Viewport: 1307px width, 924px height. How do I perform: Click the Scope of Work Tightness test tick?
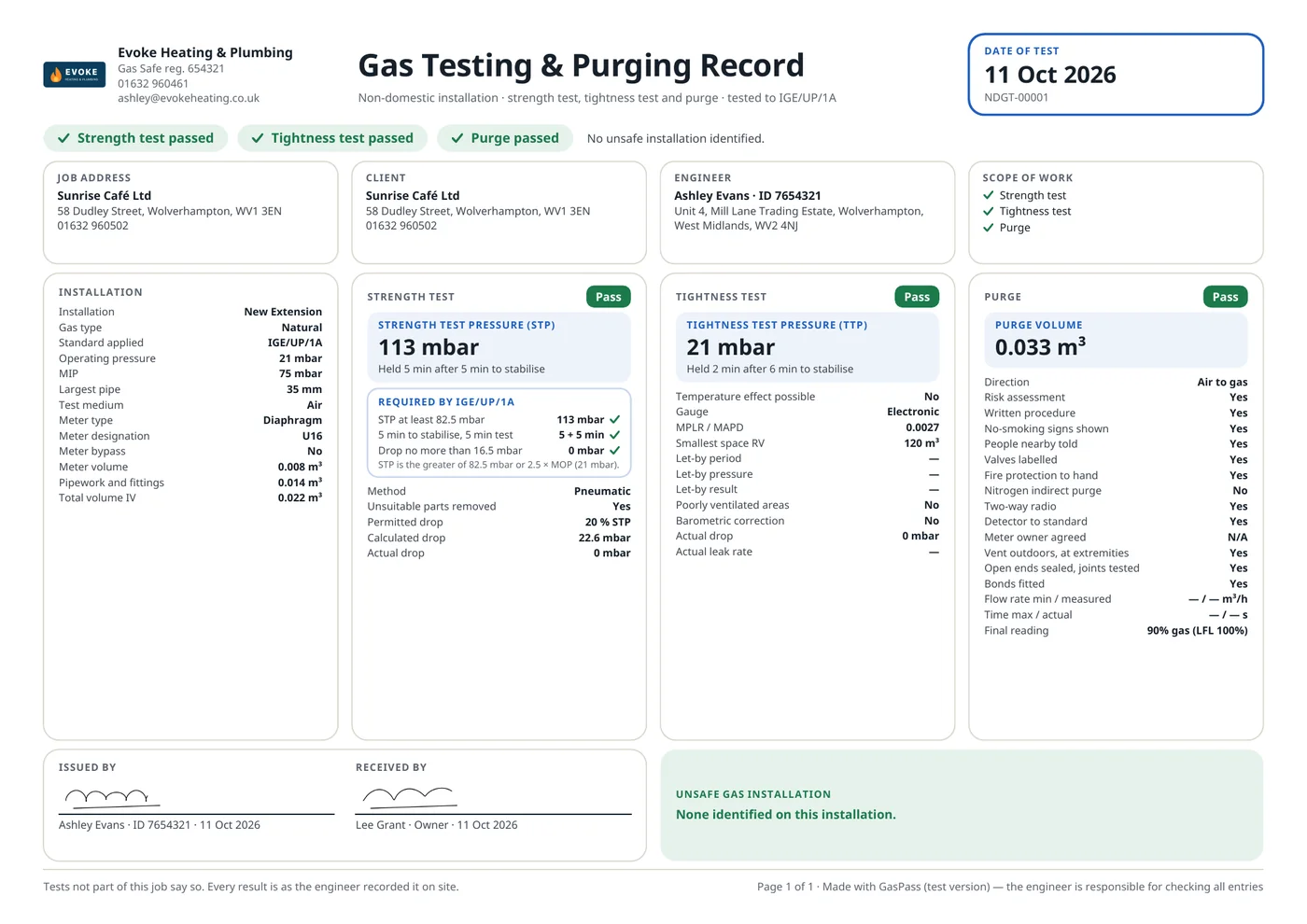[989, 211]
